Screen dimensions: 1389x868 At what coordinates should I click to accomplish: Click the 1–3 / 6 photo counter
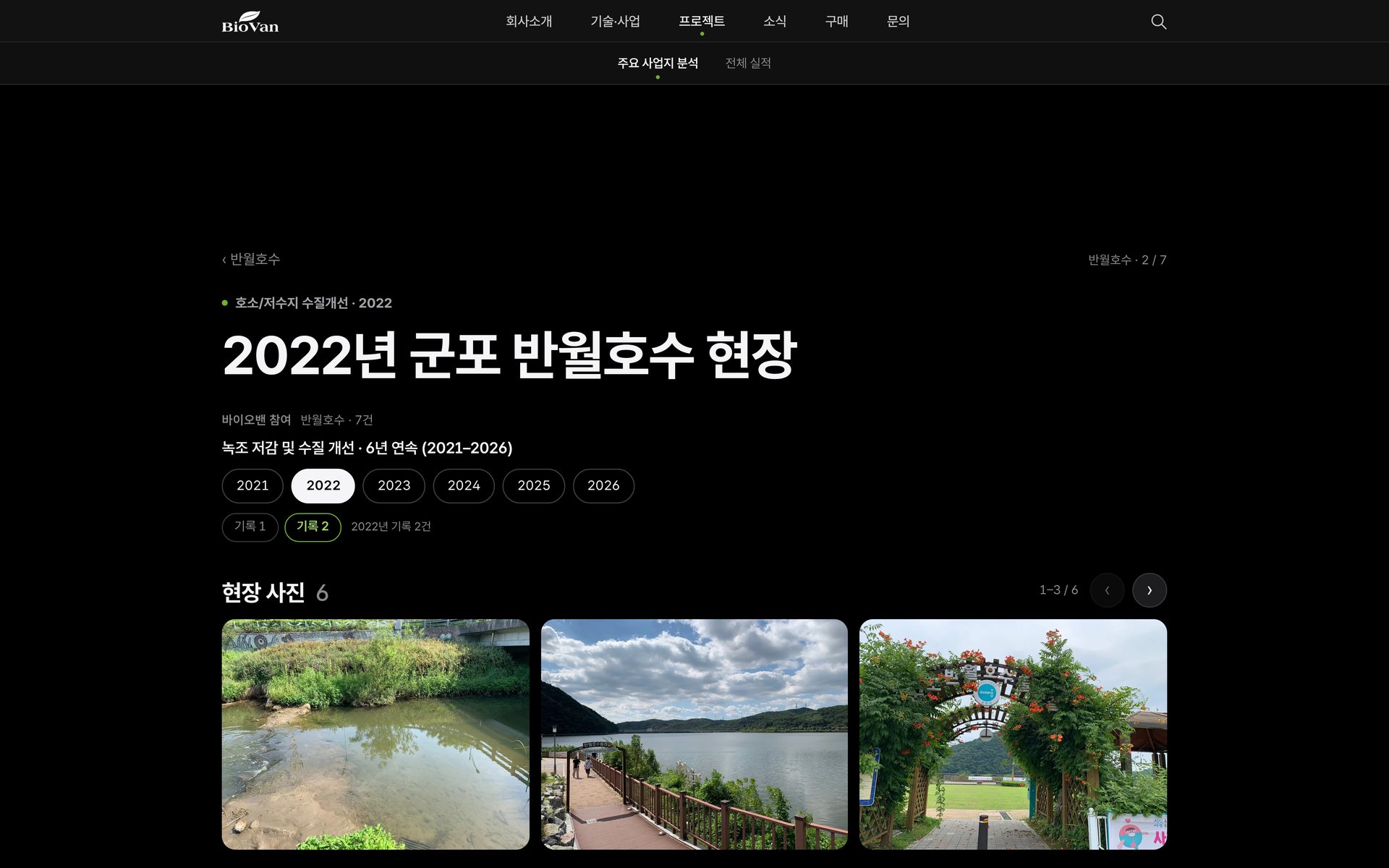[1058, 590]
